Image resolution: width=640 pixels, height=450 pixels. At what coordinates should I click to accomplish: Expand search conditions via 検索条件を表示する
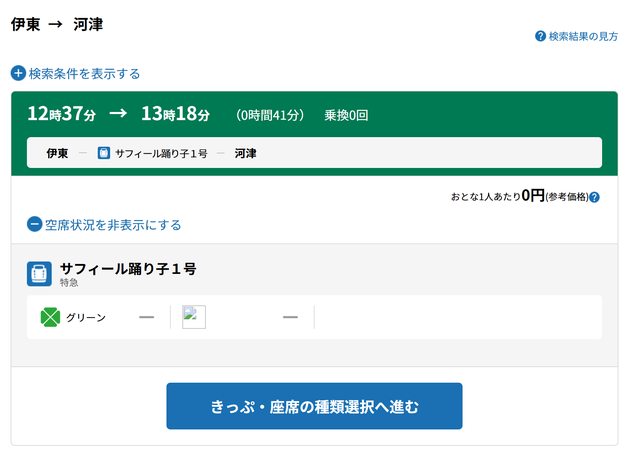click(x=84, y=73)
